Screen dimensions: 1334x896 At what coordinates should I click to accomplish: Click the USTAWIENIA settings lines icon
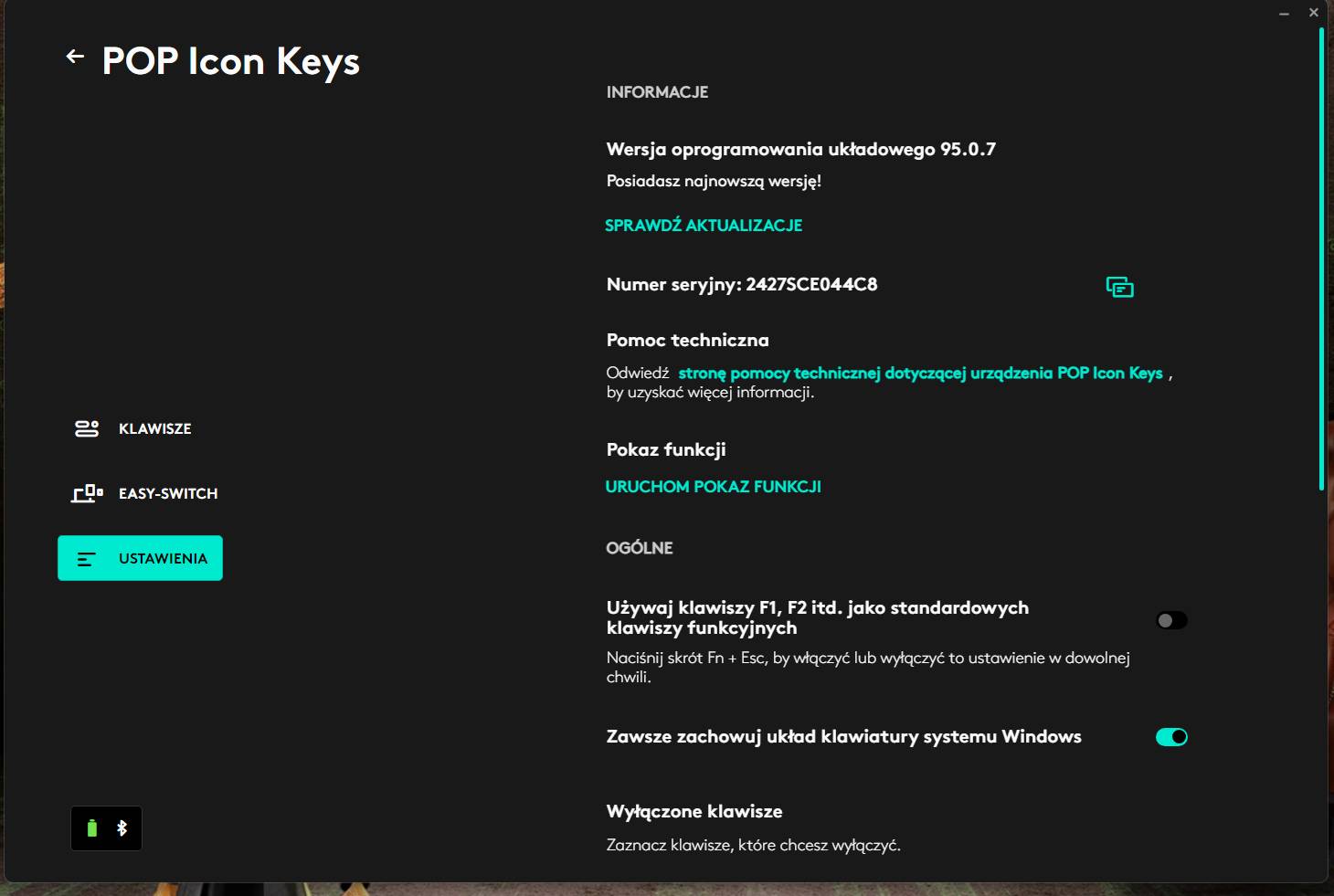(x=87, y=559)
